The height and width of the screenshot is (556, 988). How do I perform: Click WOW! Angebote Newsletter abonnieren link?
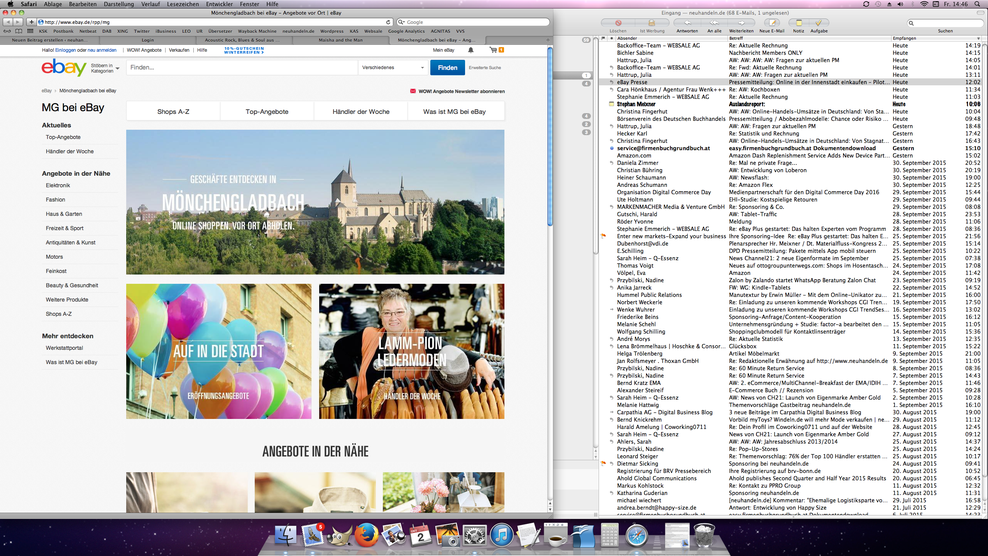coord(461,91)
